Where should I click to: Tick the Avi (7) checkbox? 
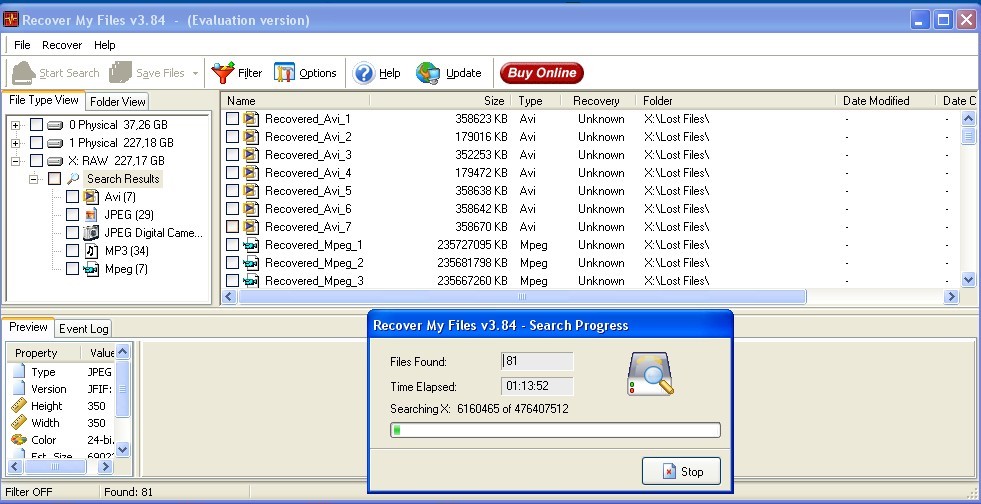click(x=73, y=197)
